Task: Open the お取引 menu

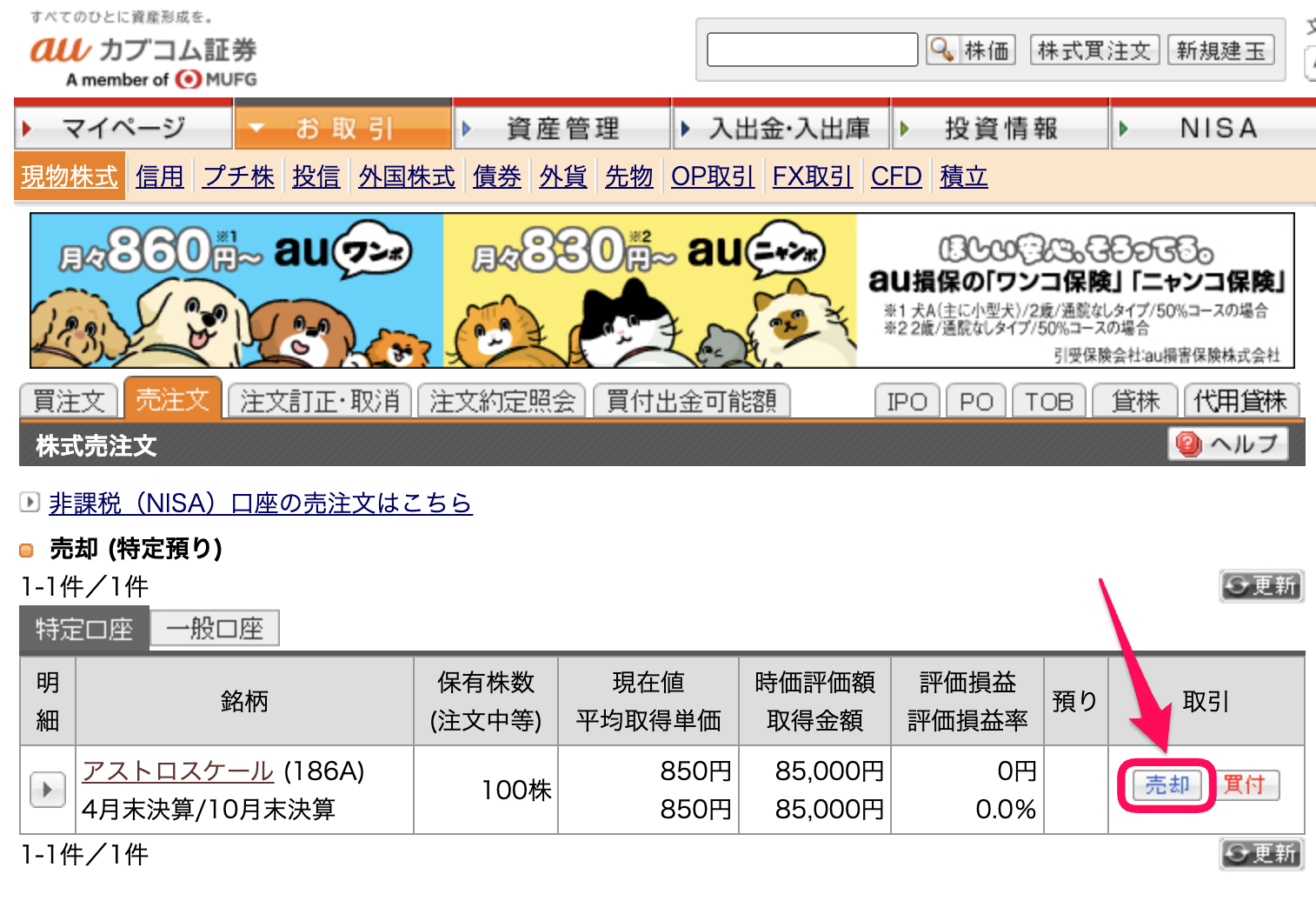Action: coord(343,128)
